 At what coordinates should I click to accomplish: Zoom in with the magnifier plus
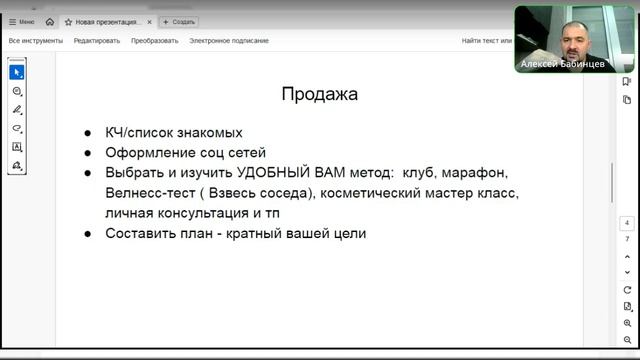tap(627, 323)
